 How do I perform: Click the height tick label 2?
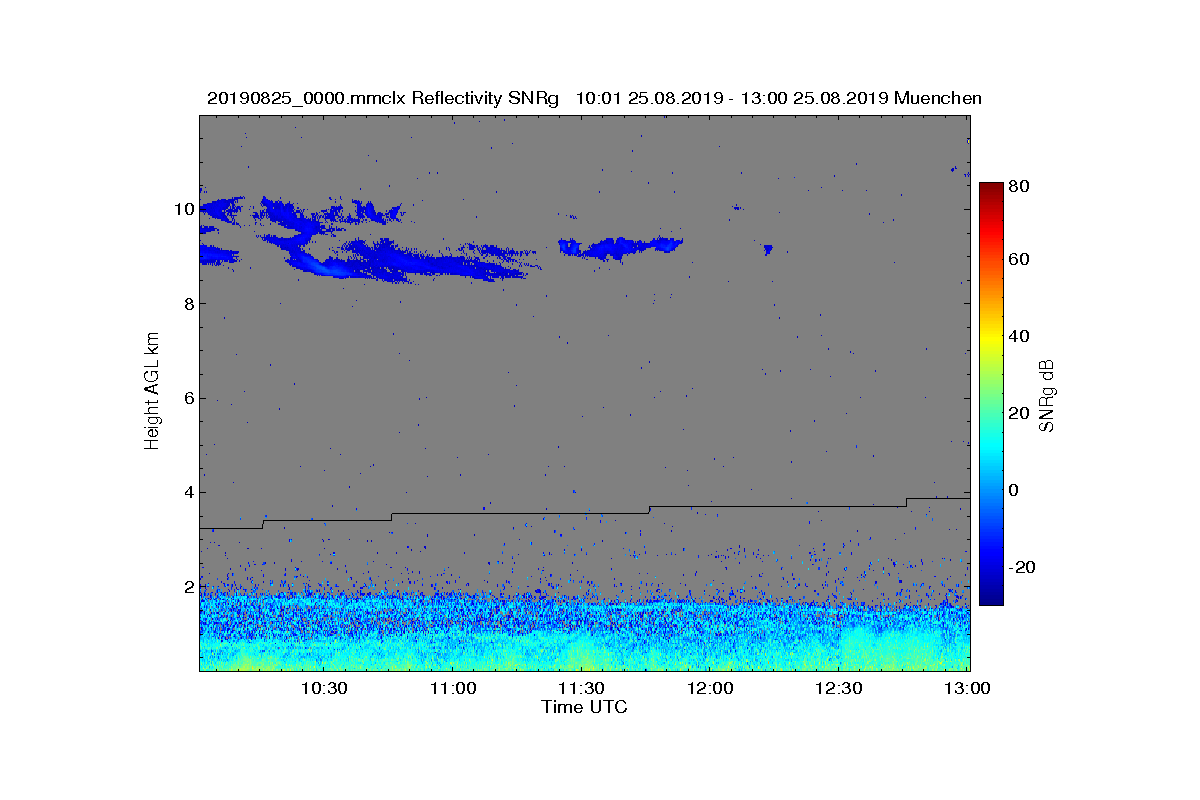click(x=187, y=586)
